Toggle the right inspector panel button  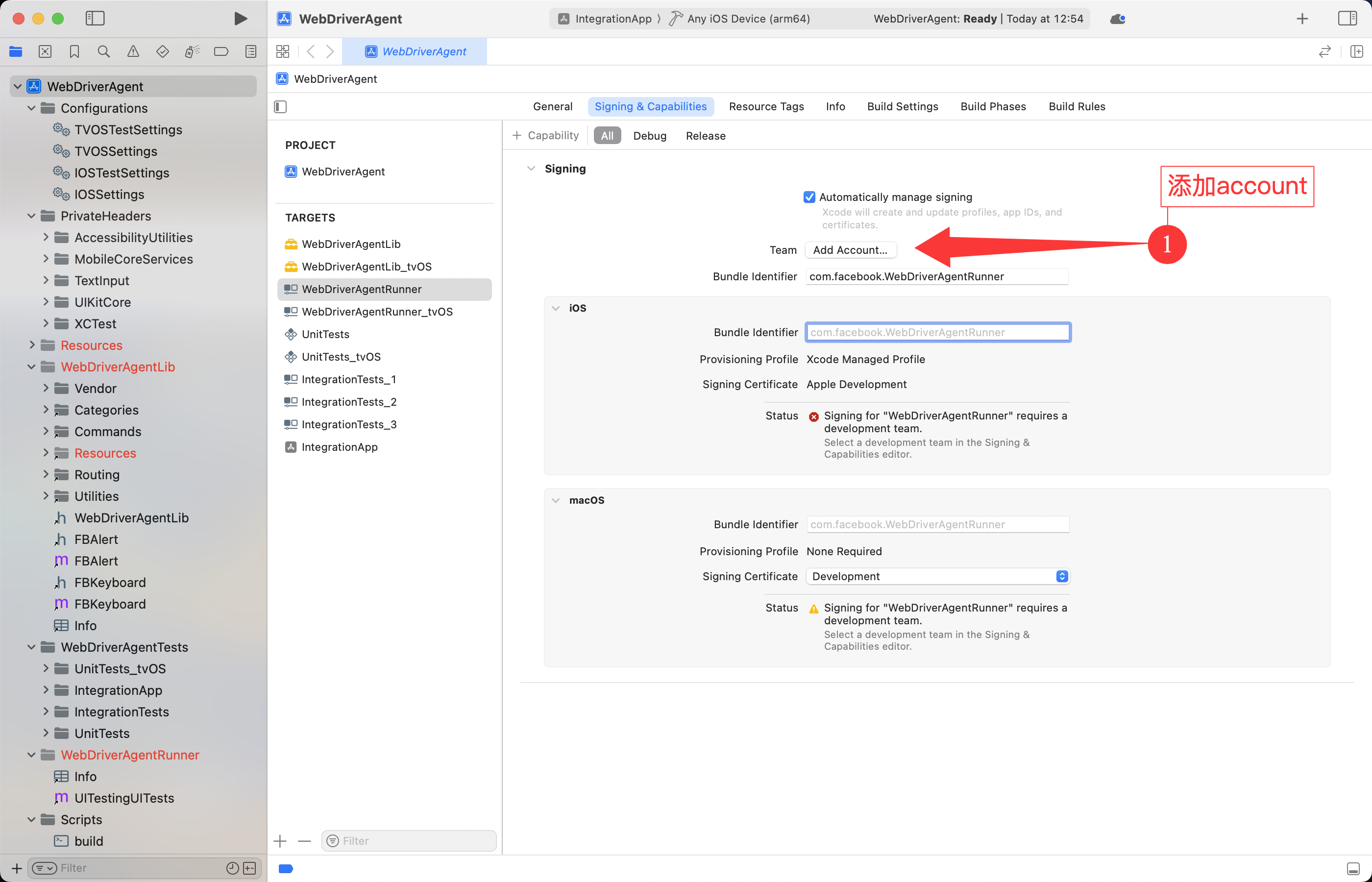[1347, 18]
